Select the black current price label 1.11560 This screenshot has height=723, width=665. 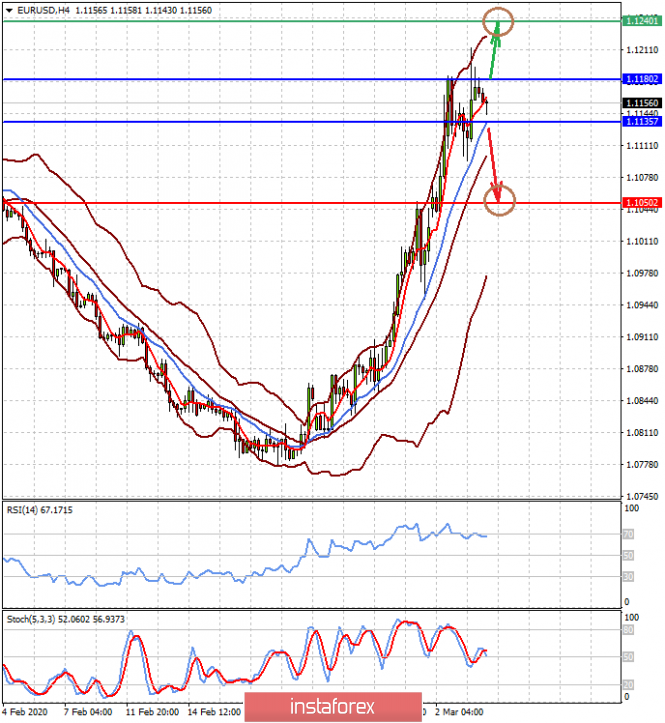coord(641,103)
